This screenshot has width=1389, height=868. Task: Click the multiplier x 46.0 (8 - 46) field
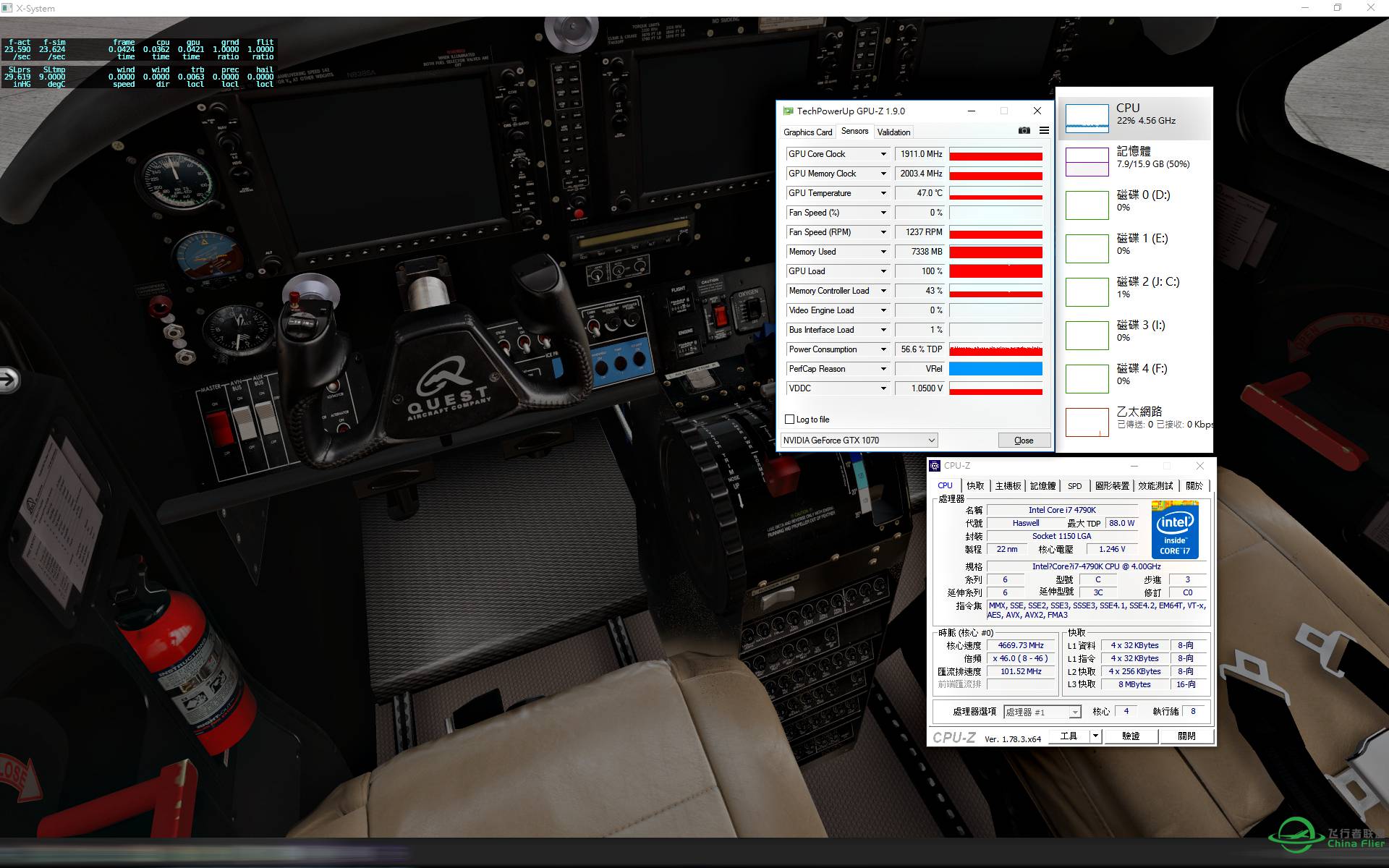1021,658
